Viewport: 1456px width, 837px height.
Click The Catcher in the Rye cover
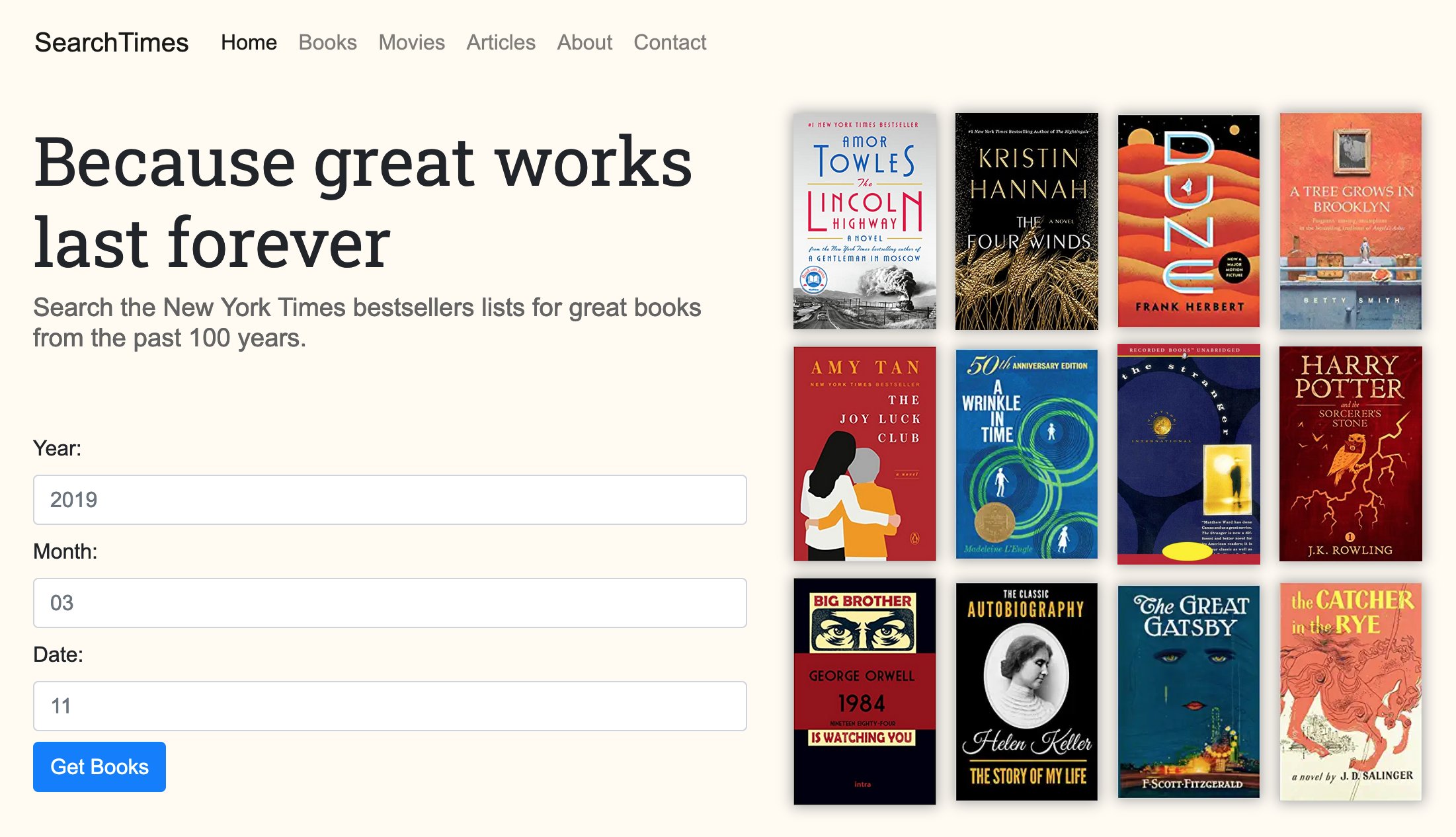[x=1351, y=692]
